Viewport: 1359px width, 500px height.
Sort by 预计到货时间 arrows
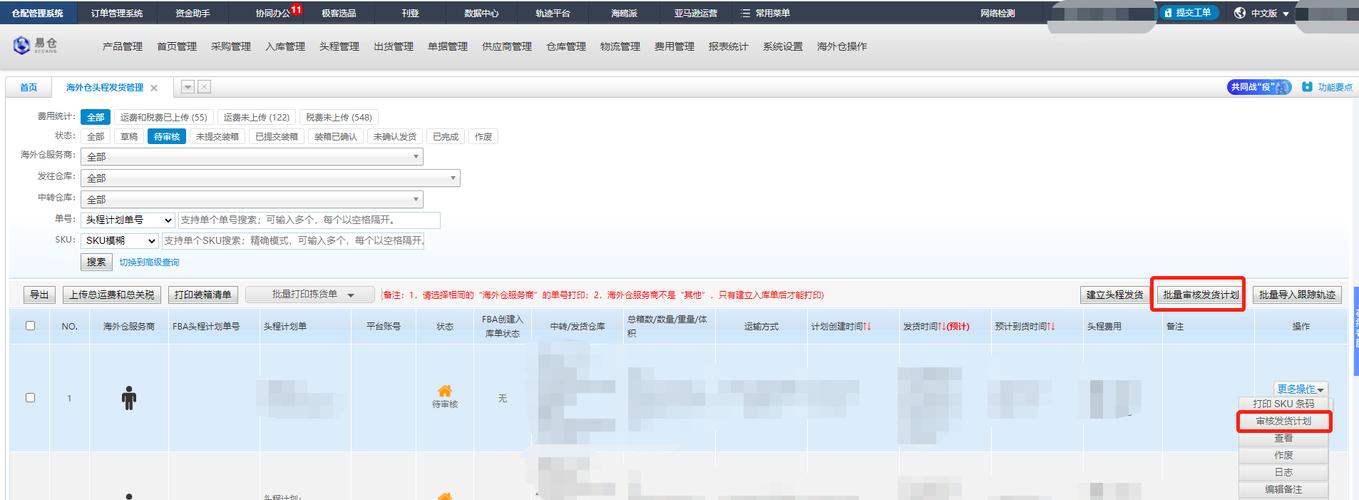[1050, 326]
